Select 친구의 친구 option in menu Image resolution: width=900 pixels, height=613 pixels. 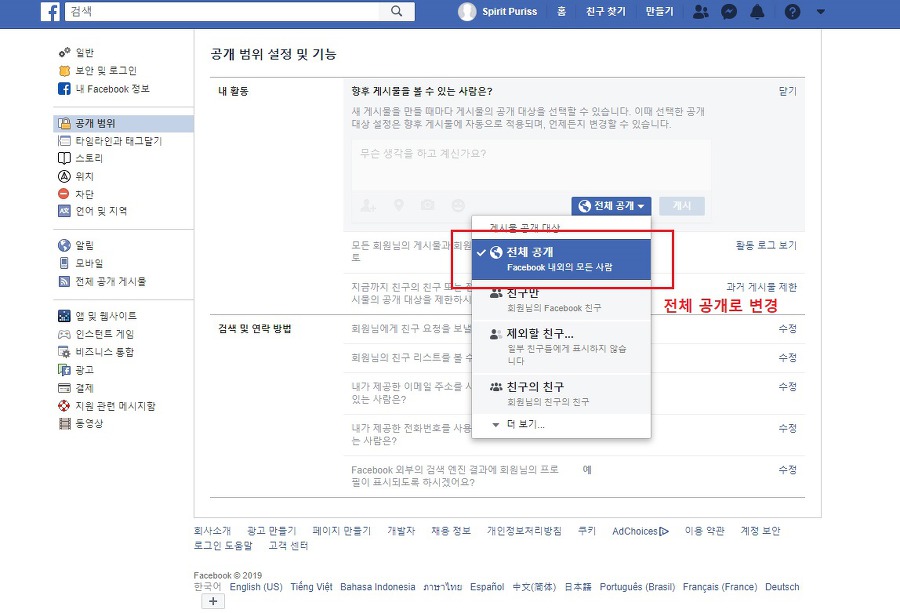point(561,394)
